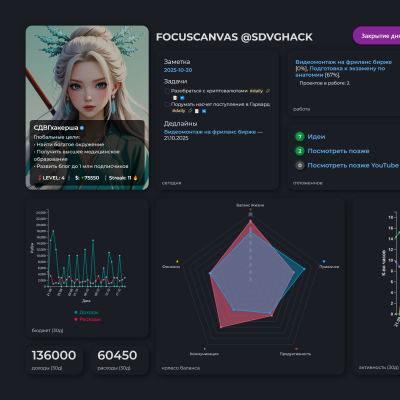The image size is (400, 400).
Task: Toggle the Расходы series in budget legend
Action: click(x=87, y=319)
